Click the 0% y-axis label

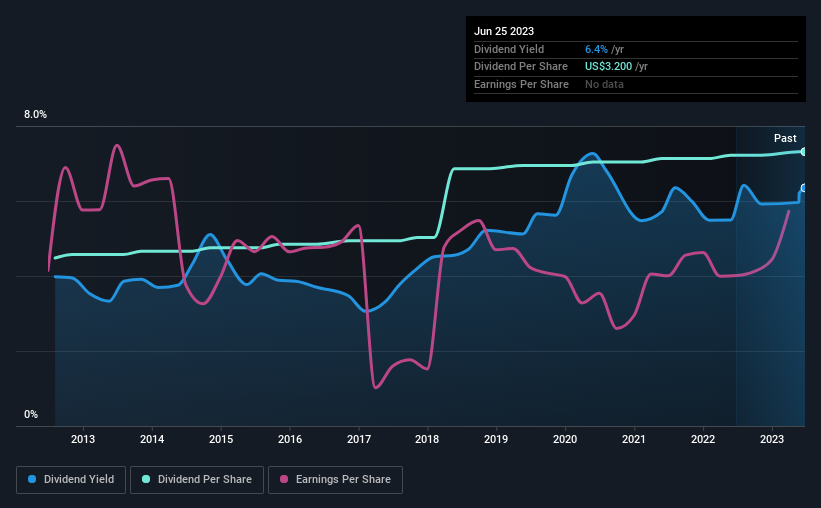31,414
